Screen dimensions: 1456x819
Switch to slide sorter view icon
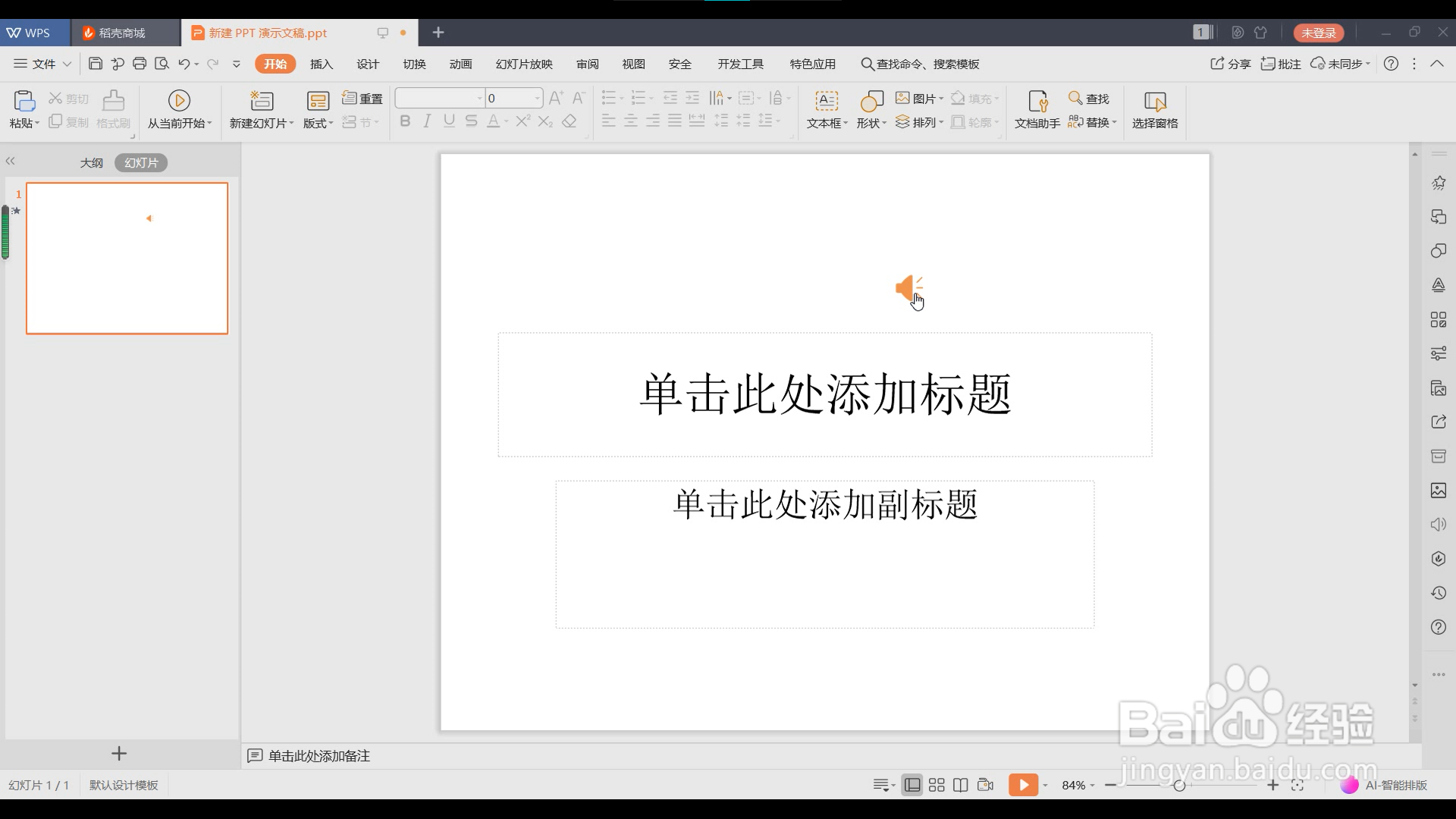click(x=937, y=785)
